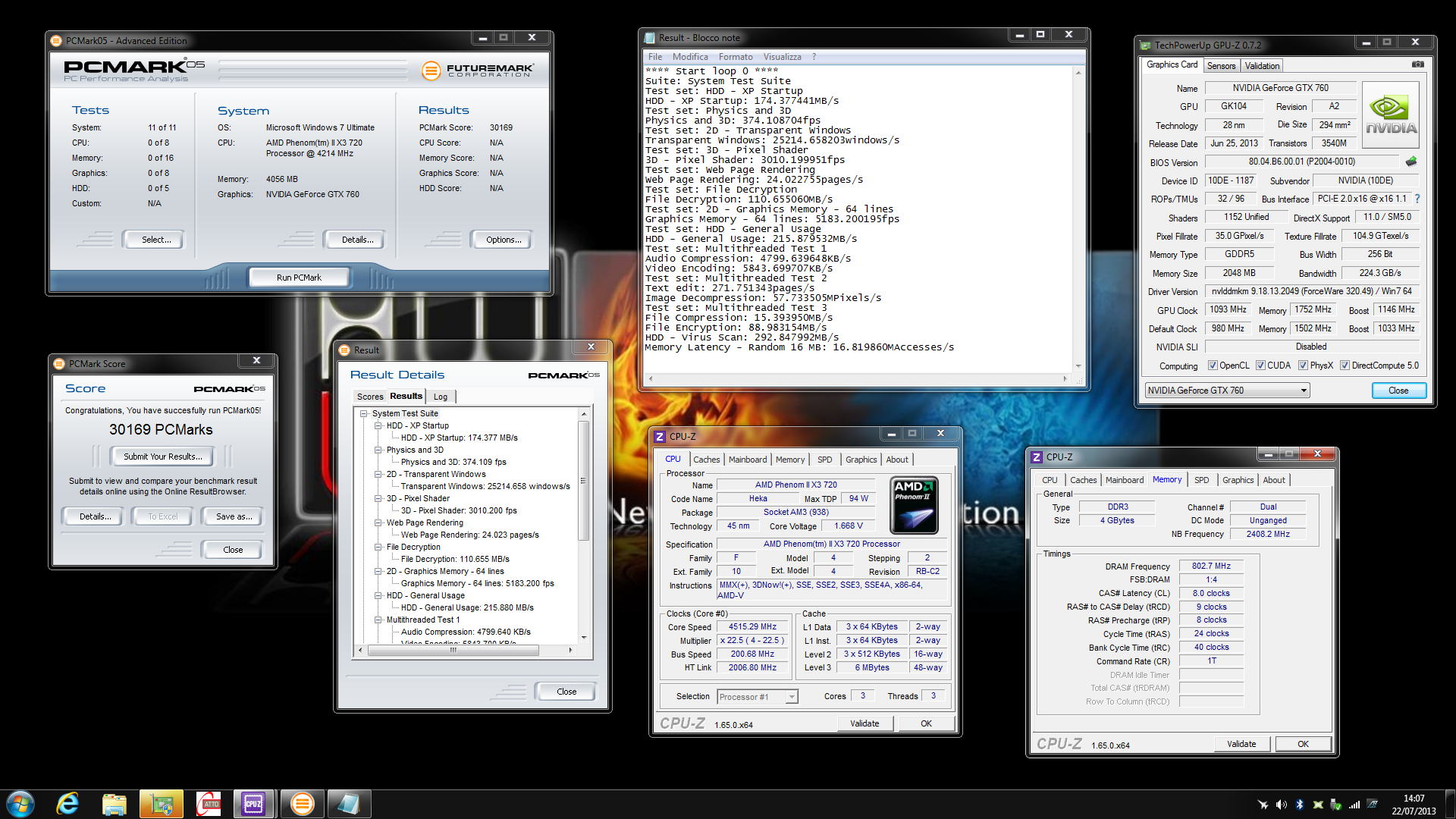Collapse the File Decryption node

pyautogui.click(x=378, y=548)
